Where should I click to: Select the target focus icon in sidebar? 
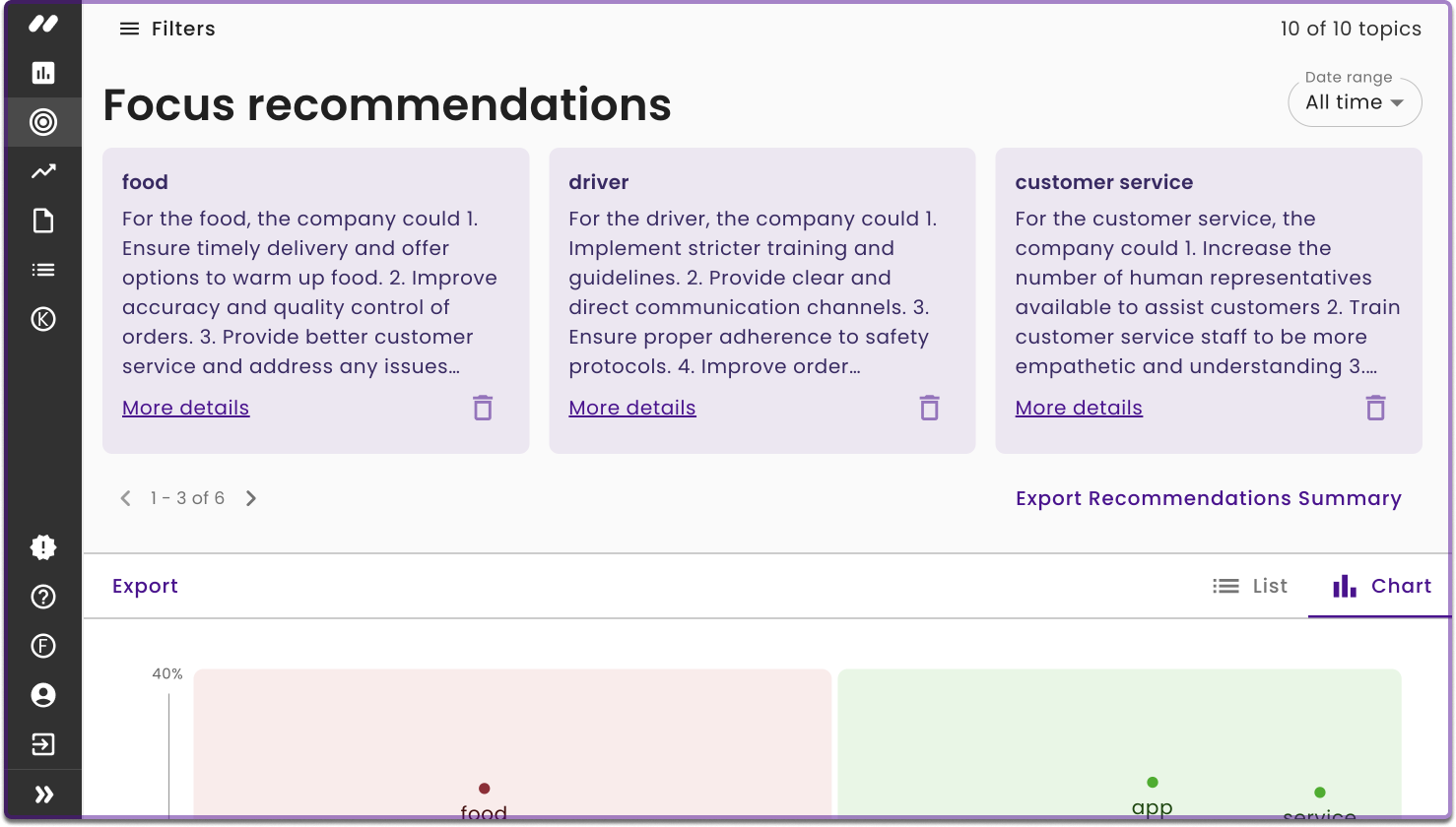[x=43, y=122]
